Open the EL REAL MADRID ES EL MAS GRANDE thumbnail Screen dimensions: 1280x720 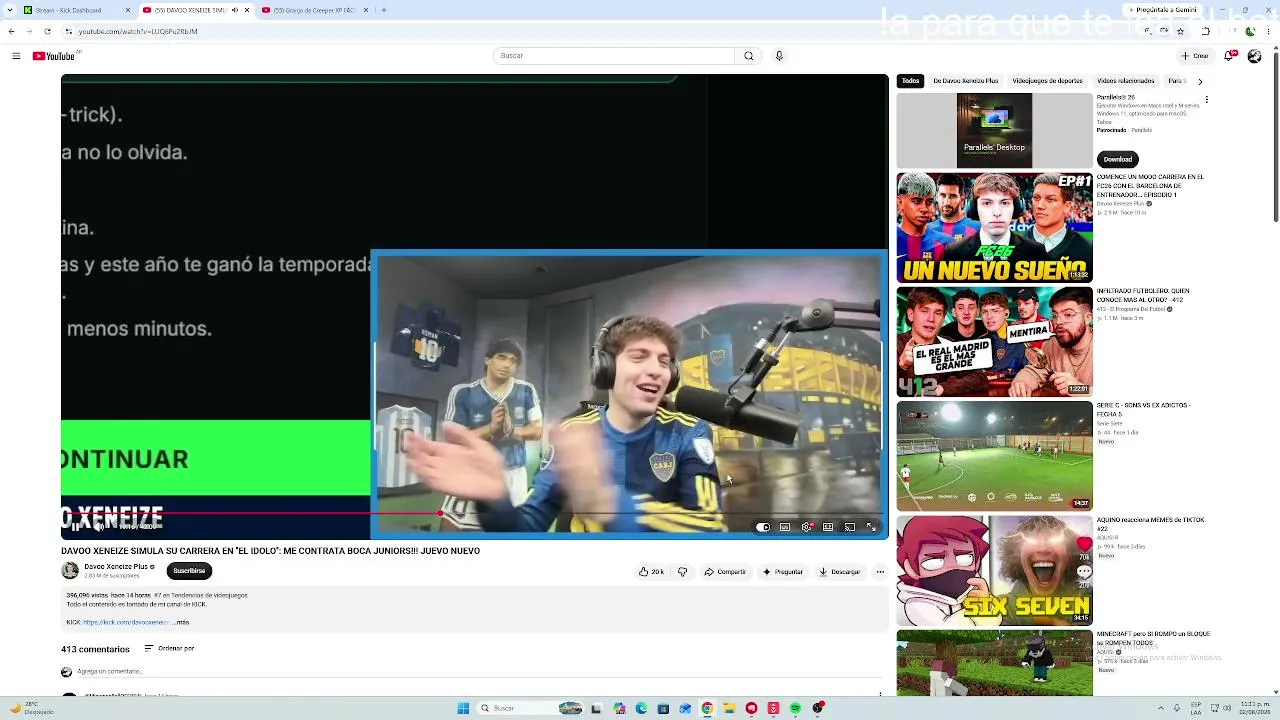(994, 342)
